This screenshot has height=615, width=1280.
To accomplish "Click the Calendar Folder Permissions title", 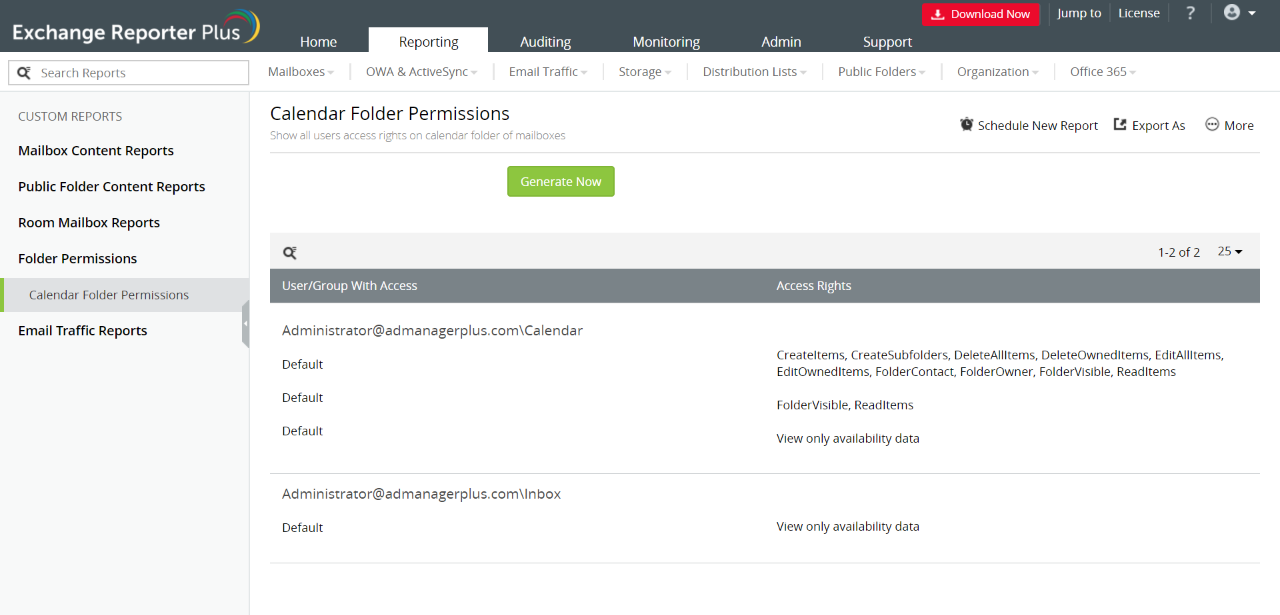I will pyautogui.click(x=390, y=113).
